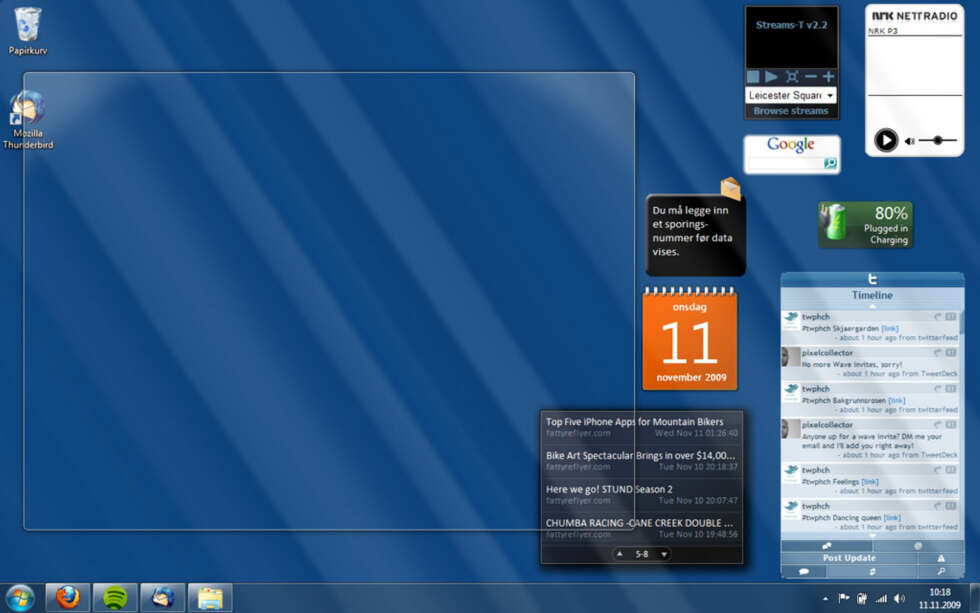Reply to the No more Wave invites tweet

(x=937, y=352)
